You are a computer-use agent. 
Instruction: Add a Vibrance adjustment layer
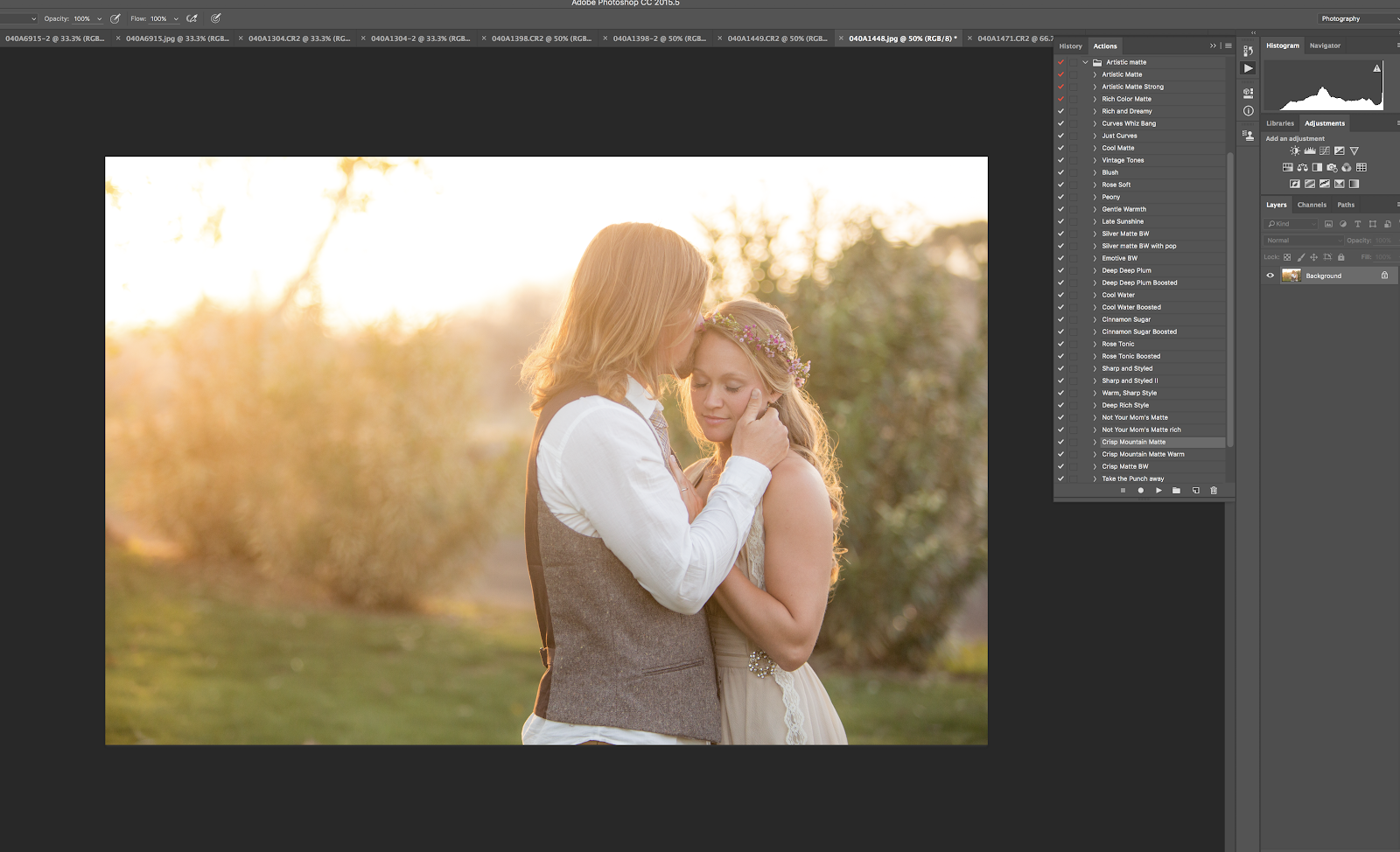1354,150
